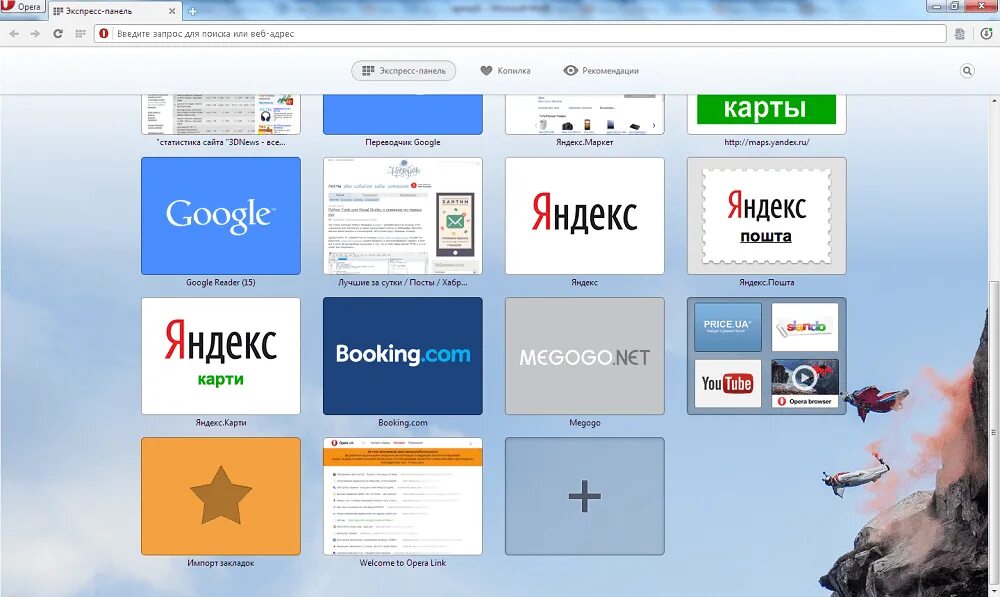This screenshot has height=597, width=1000.
Task: Open the Яндекс.Пошта tile
Action: click(x=766, y=216)
